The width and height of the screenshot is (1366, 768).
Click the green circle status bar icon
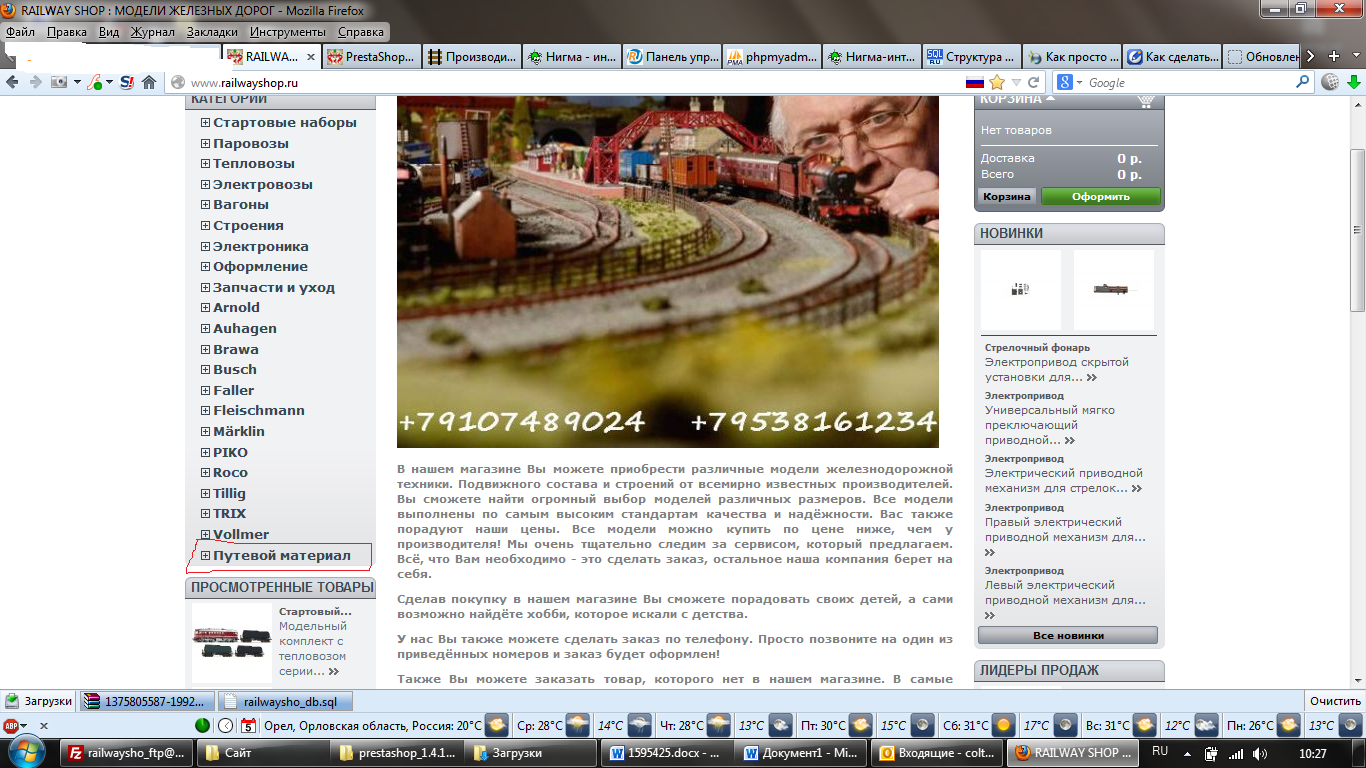pyautogui.click(x=202, y=725)
